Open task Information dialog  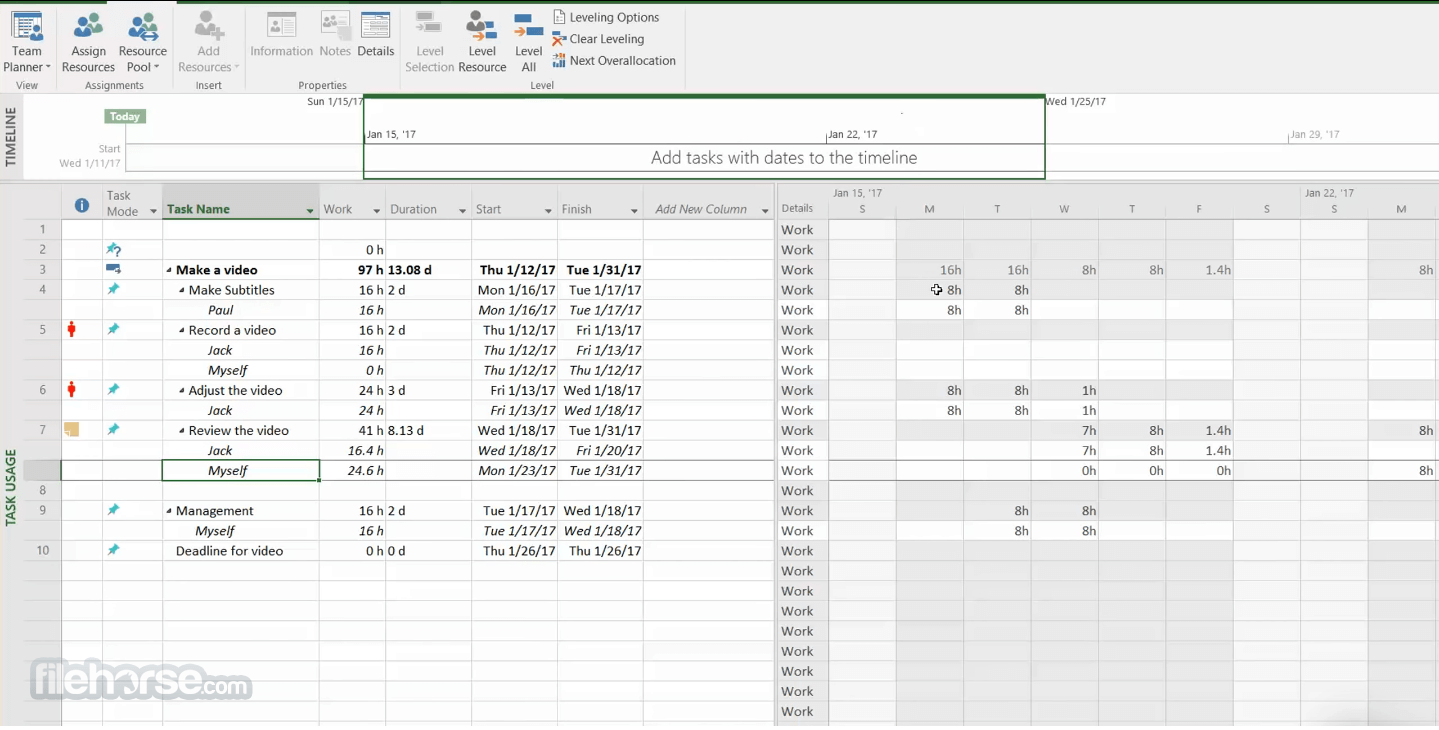[281, 35]
